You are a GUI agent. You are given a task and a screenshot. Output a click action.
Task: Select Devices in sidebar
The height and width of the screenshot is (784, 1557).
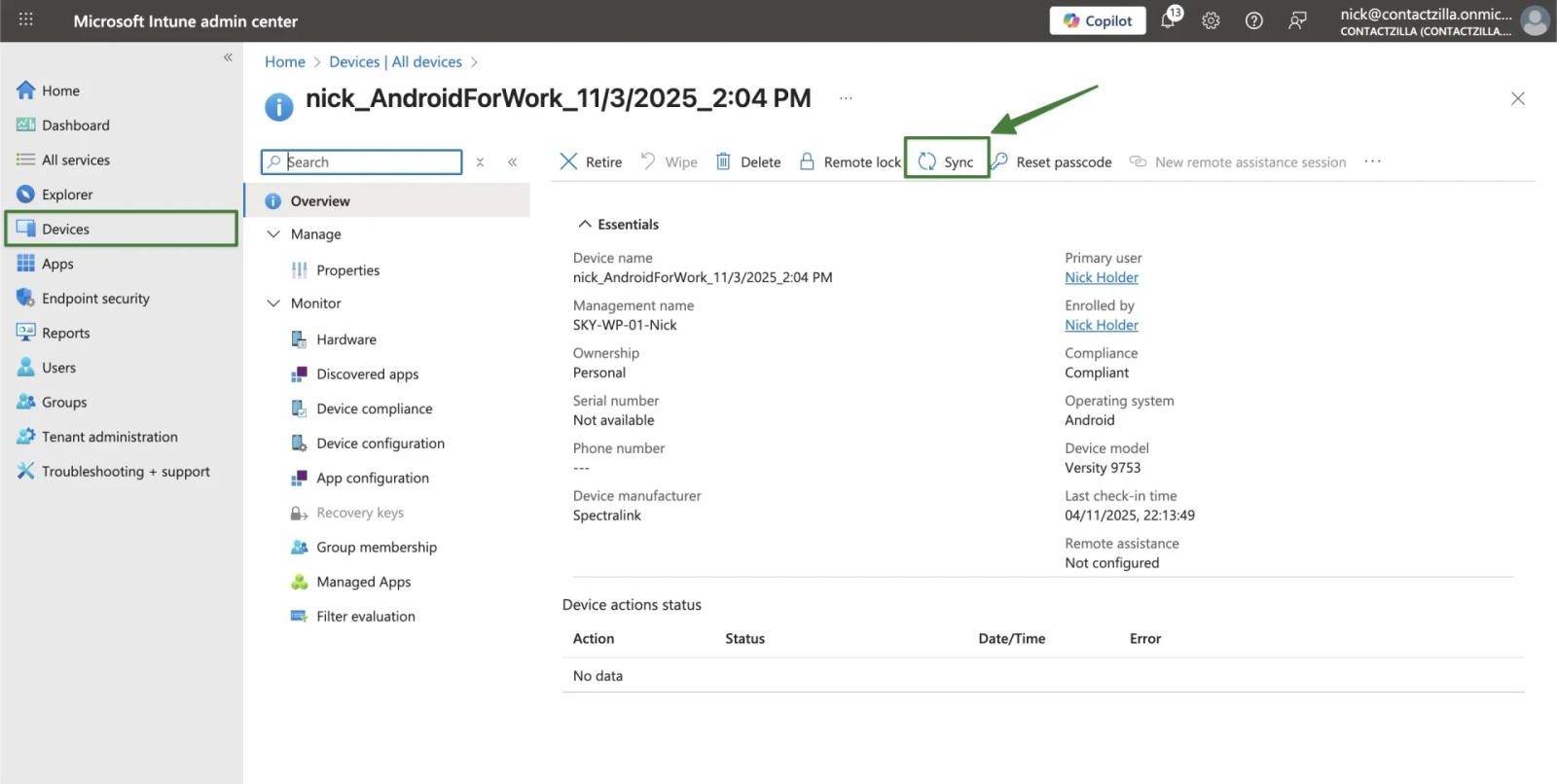click(x=122, y=229)
